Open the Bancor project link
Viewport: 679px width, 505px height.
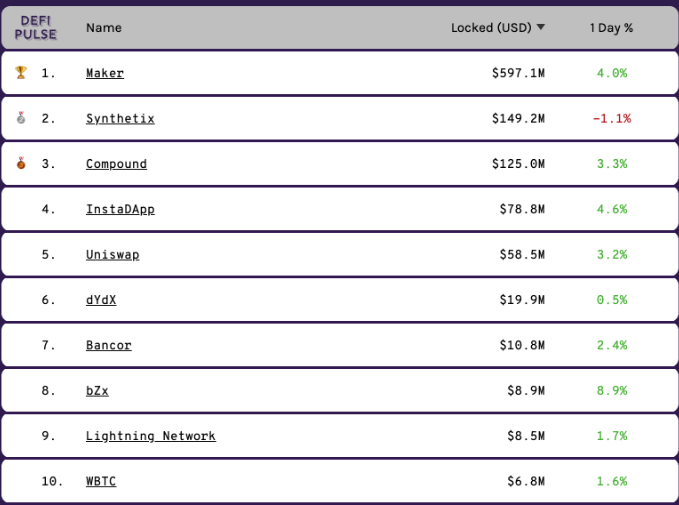tap(109, 345)
